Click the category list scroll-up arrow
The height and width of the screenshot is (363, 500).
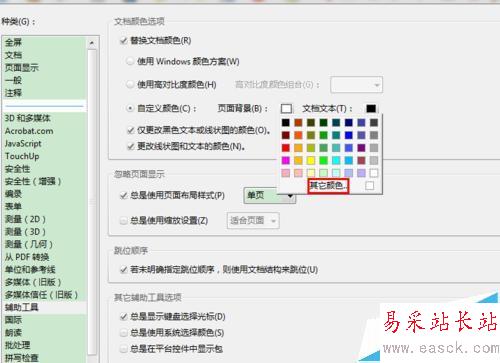[92, 43]
